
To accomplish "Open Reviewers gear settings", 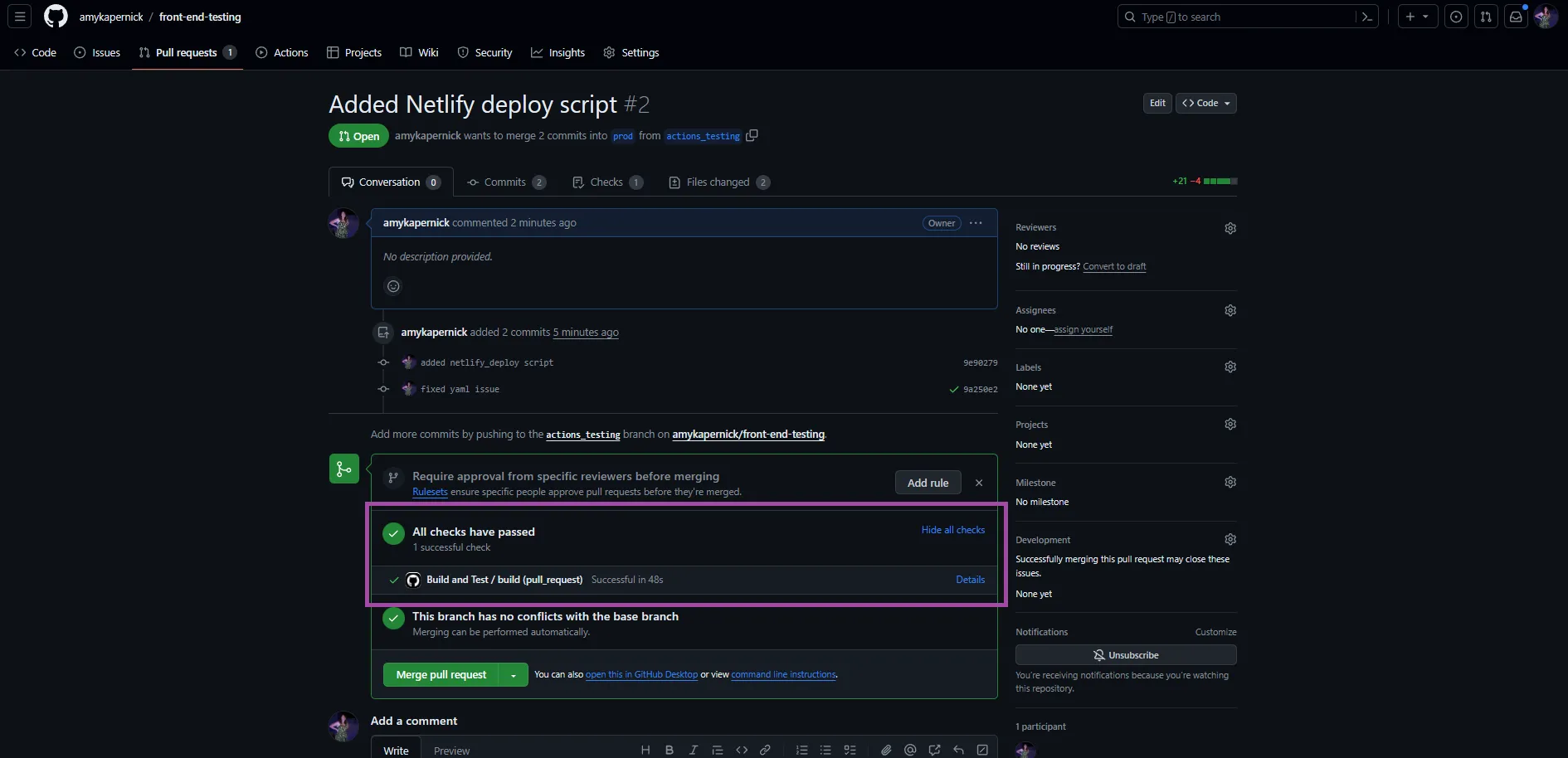I will coord(1230,228).
